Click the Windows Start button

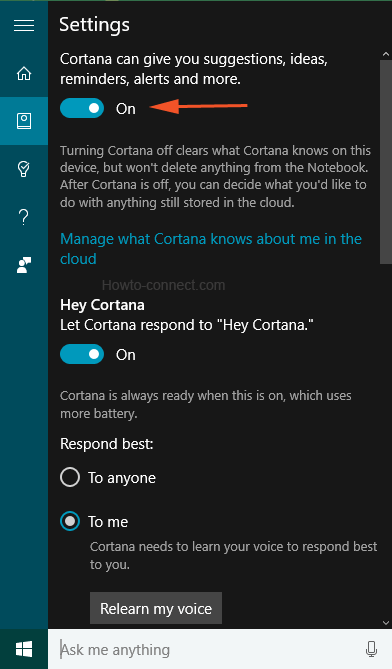point(24,649)
